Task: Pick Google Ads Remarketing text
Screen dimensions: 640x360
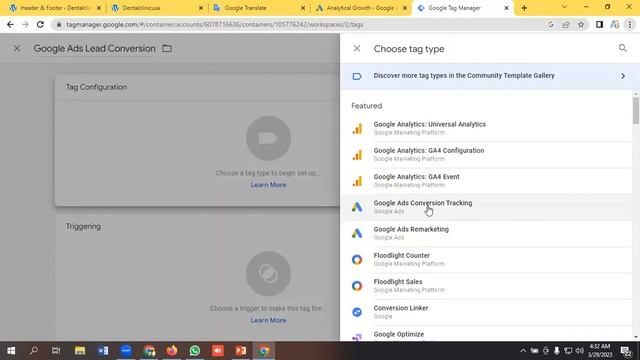Action: [411, 229]
